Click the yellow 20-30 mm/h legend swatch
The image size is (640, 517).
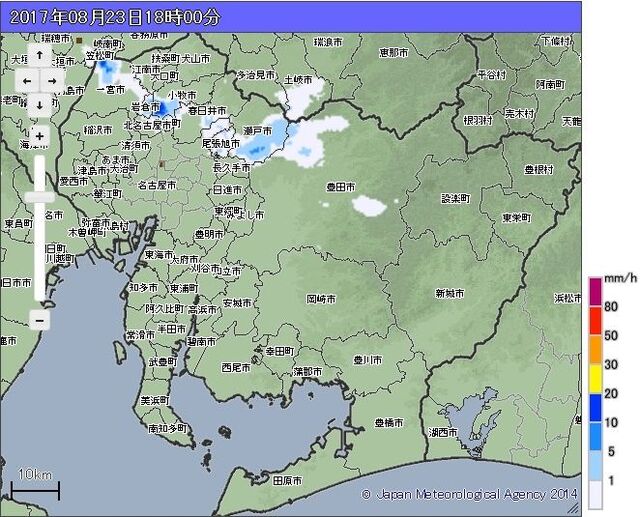click(x=595, y=378)
